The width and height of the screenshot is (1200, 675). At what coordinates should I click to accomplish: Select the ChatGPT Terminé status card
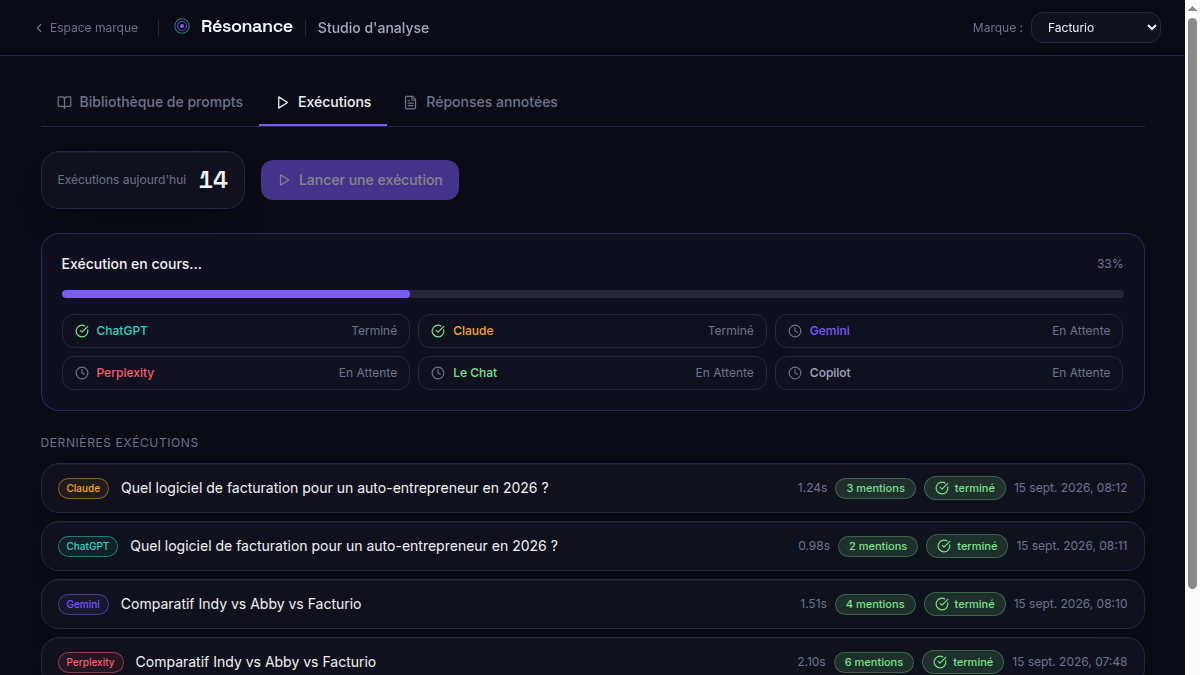236,331
